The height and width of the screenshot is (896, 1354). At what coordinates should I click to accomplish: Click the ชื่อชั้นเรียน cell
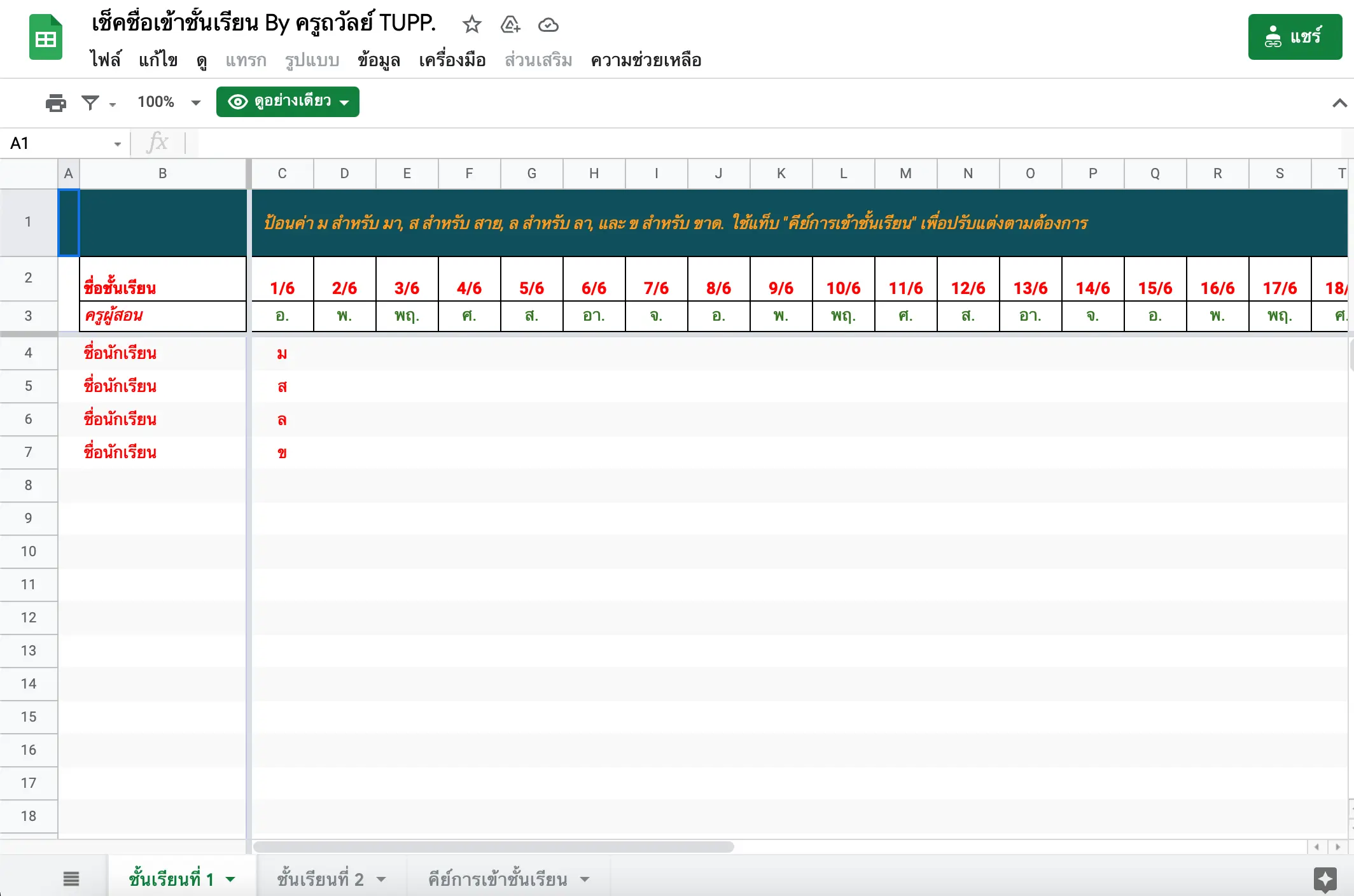point(163,279)
